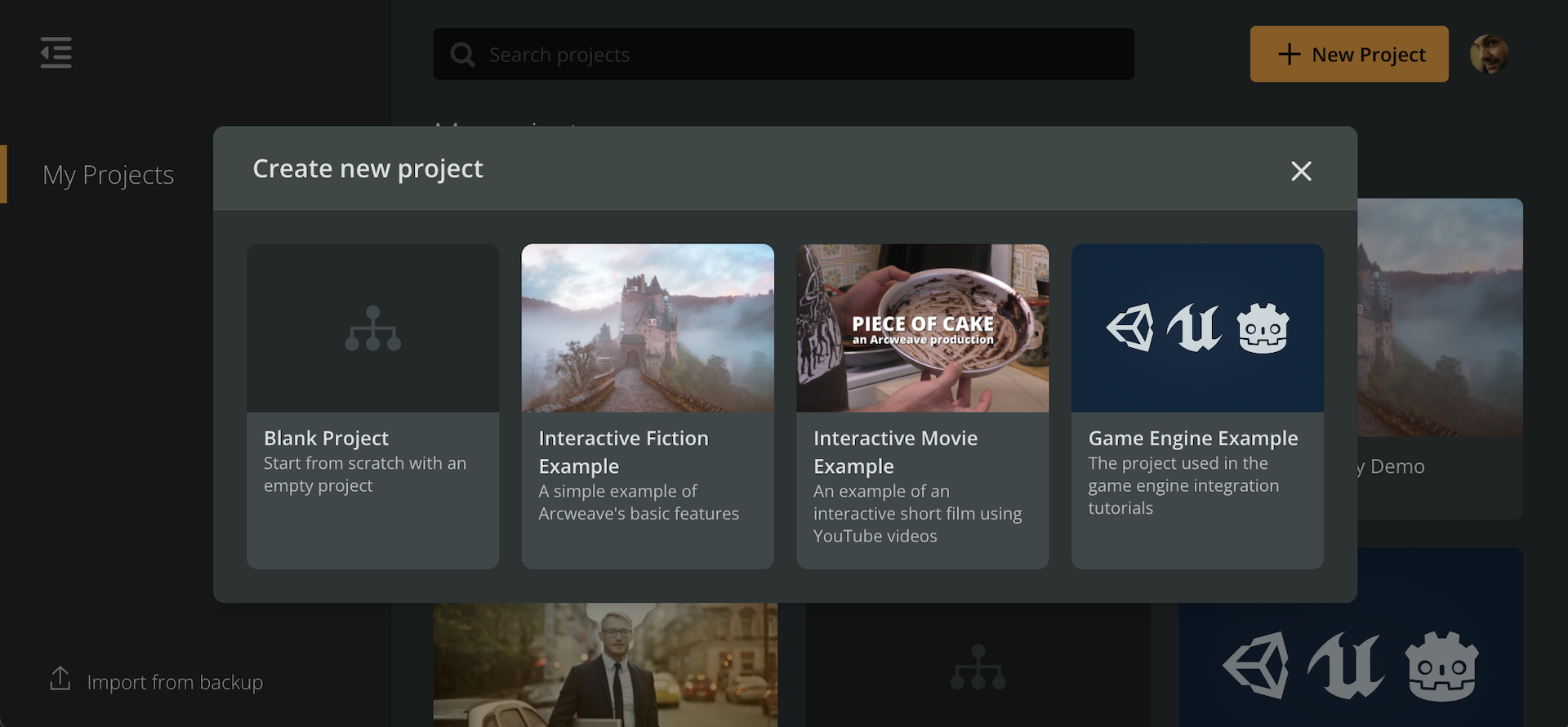The width and height of the screenshot is (1568, 727).
Task: Click plus icon on New Project button
Action: pos(1289,55)
